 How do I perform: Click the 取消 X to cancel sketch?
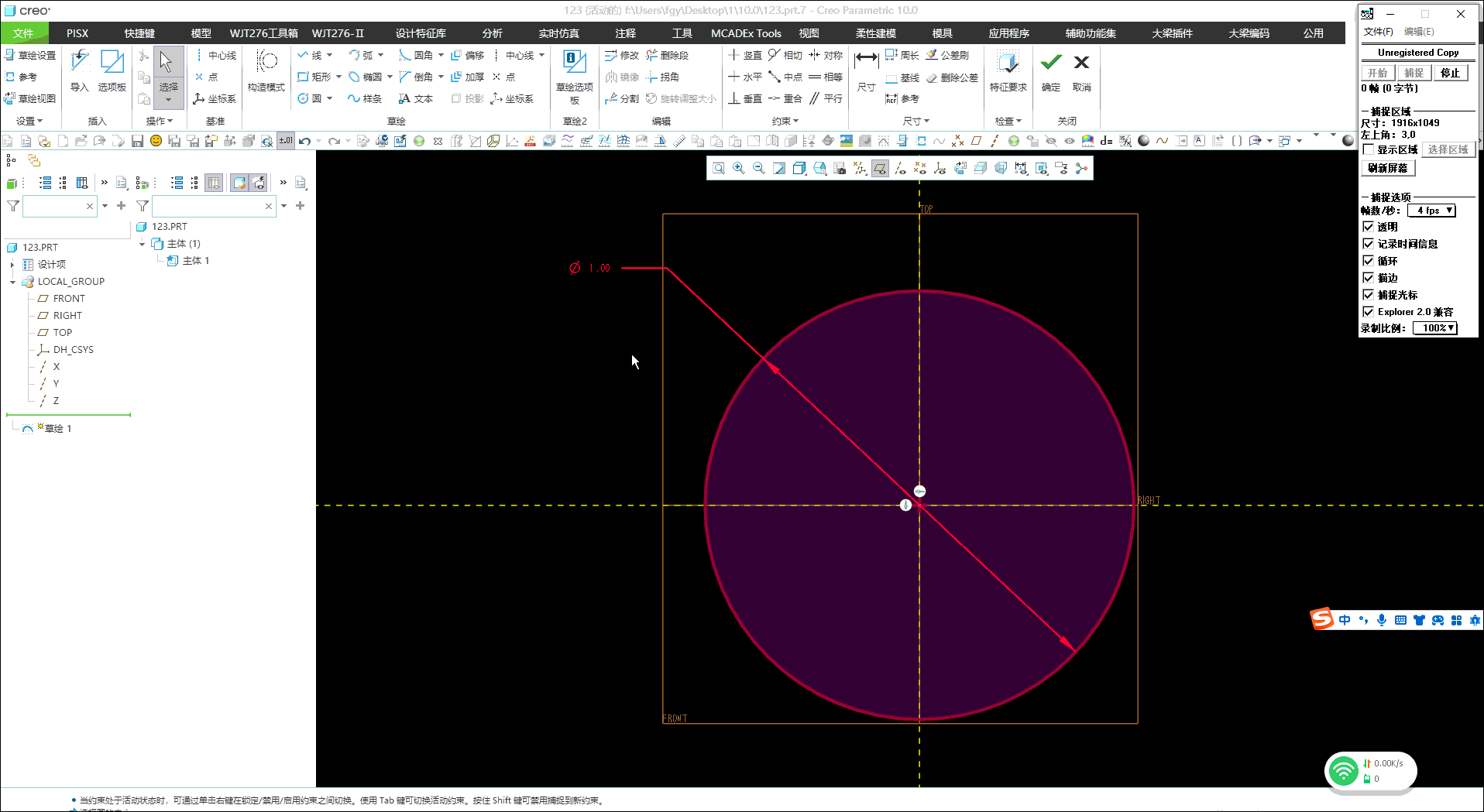coord(1082,71)
